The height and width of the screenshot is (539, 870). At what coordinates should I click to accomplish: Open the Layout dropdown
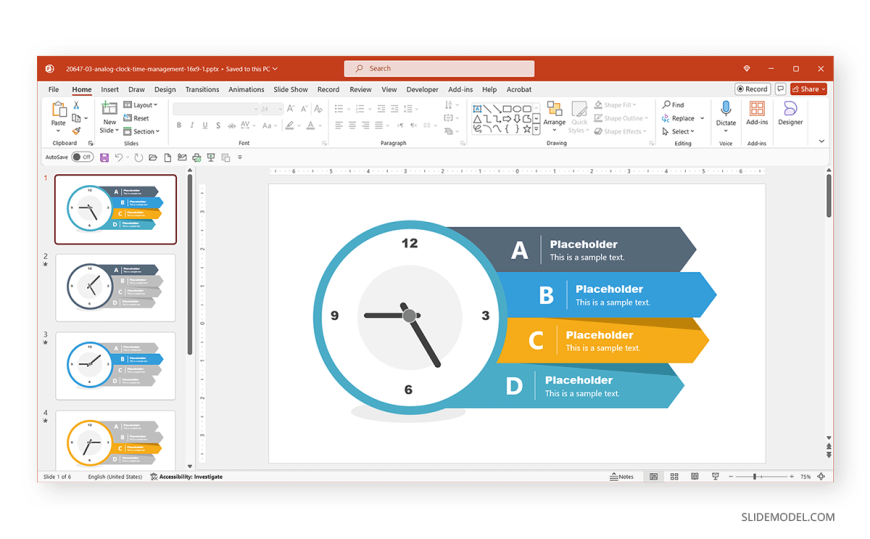[x=140, y=105]
